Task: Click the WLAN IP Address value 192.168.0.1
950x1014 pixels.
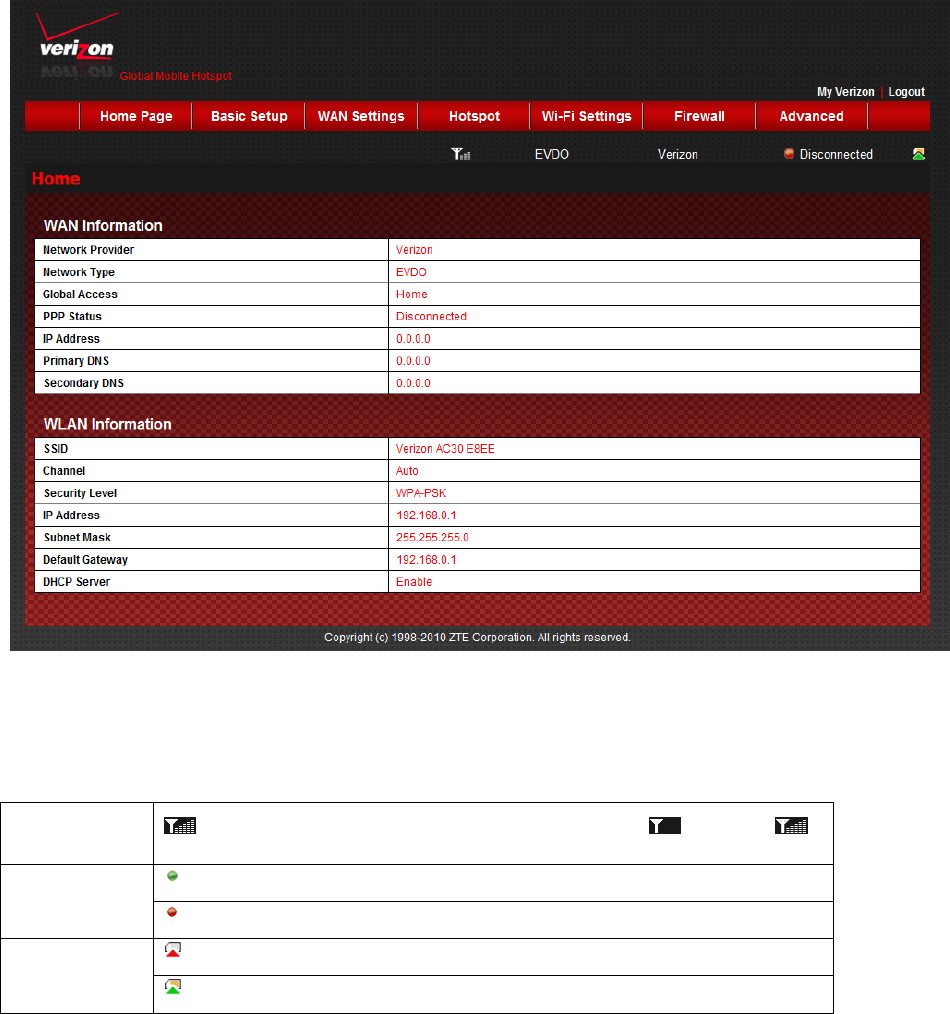Action: click(426, 515)
